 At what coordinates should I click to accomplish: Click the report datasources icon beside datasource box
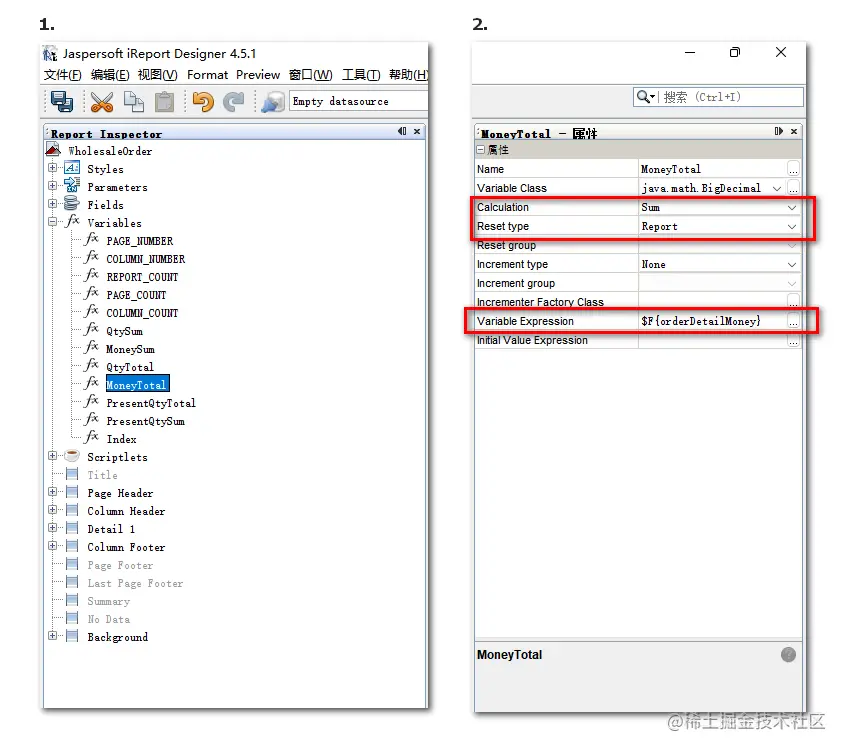point(273,102)
